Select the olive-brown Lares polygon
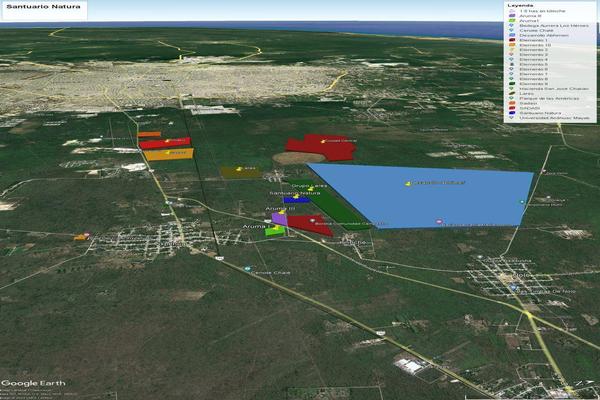Screen dimensions: 600x400 tap(239, 172)
